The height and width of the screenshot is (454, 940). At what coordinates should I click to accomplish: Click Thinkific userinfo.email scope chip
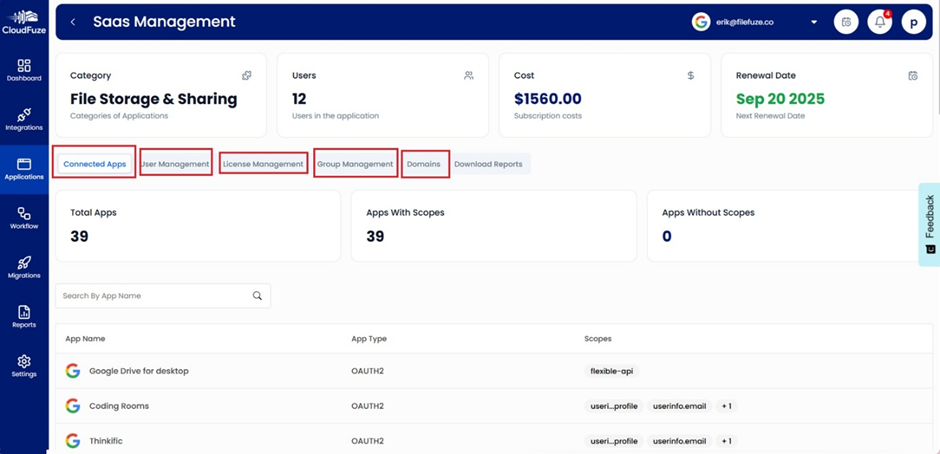(679, 441)
